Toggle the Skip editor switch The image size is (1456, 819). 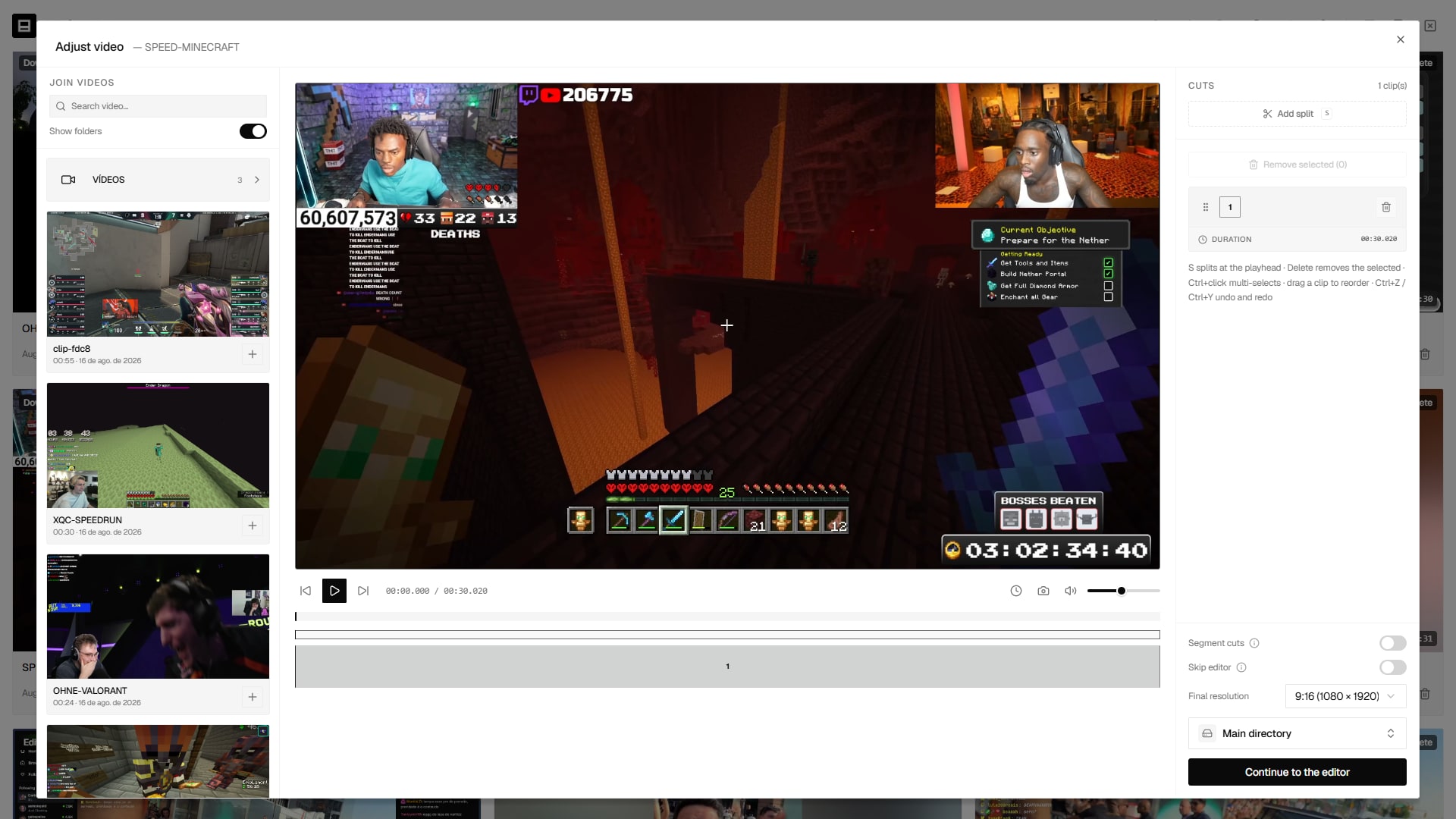pos(1392,667)
